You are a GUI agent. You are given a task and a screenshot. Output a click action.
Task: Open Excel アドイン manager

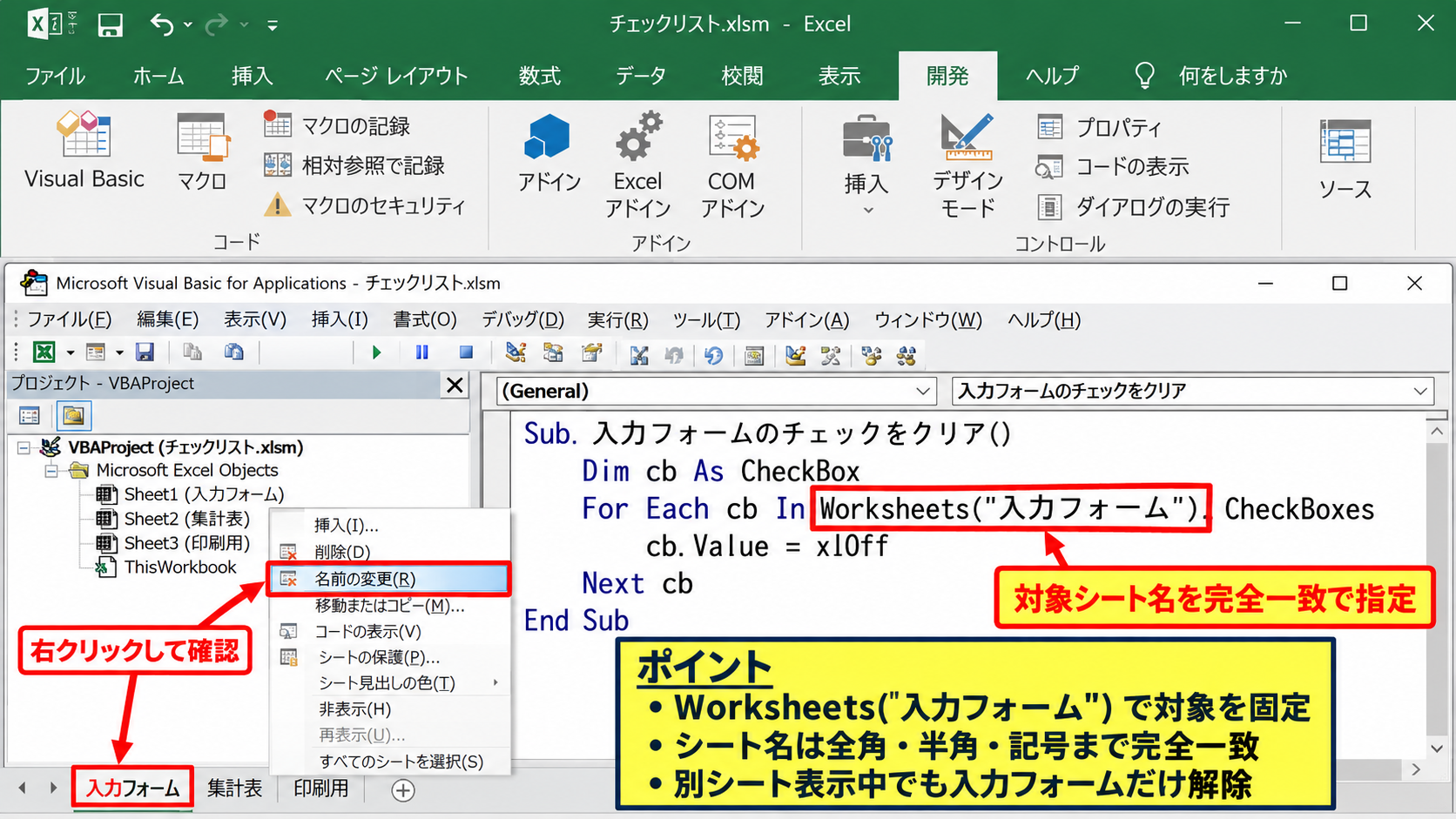pyautogui.click(x=637, y=164)
